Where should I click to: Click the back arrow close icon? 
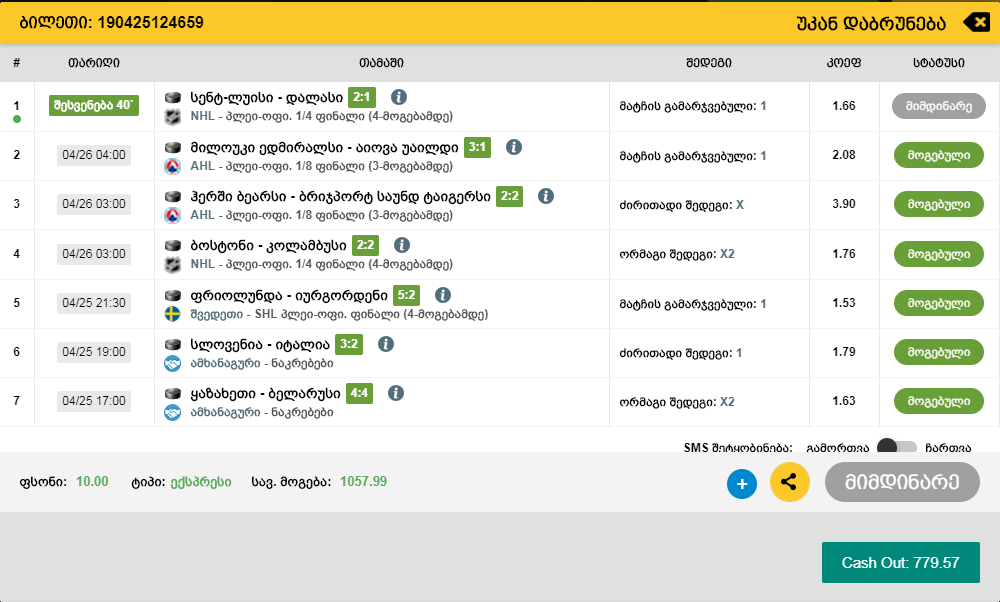pos(976,22)
